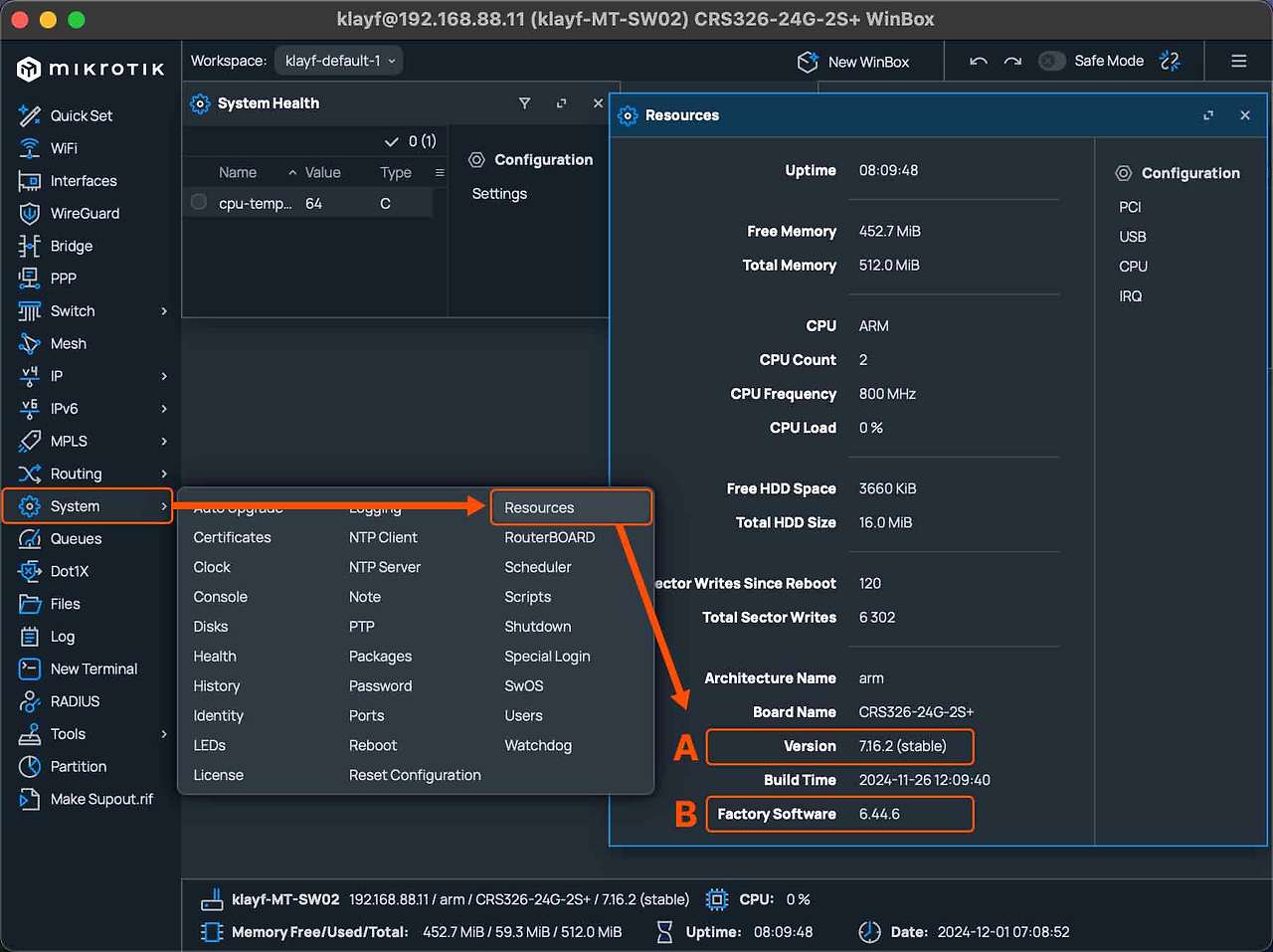Open USB in Resources configuration
The width and height of the screenshot is (1273, 952).
coord(1133,237)
